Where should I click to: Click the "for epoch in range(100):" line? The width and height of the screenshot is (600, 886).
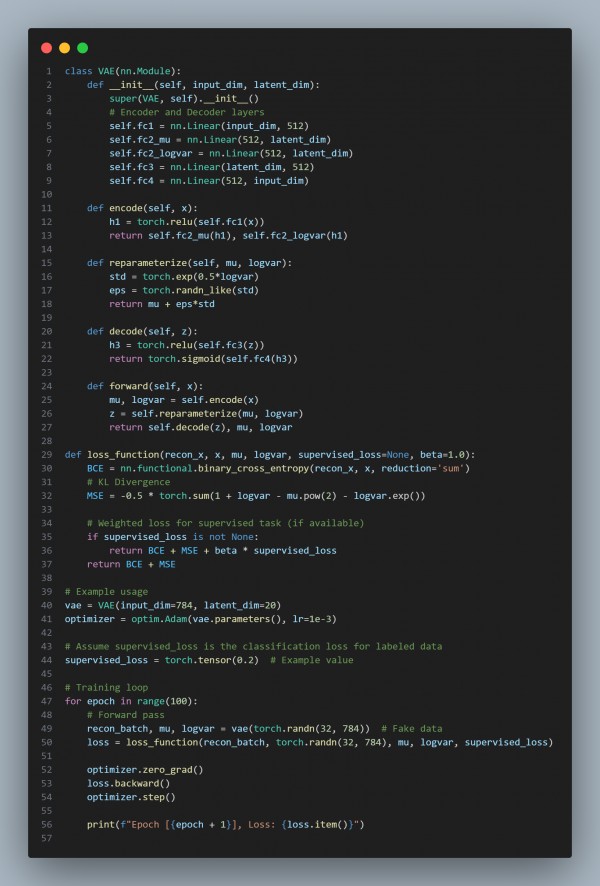click(131, 701)
